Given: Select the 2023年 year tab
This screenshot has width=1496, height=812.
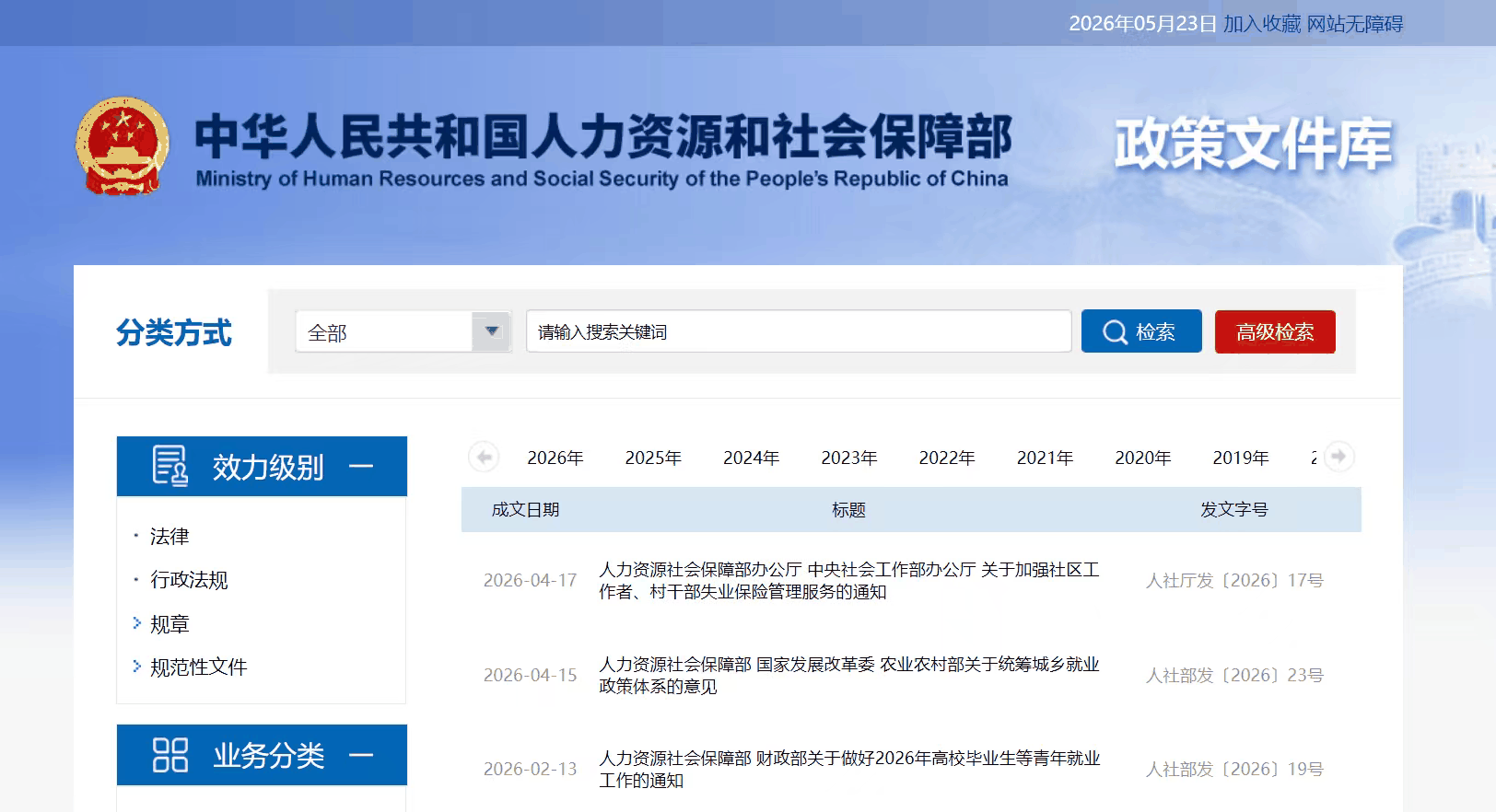Looking at the screenshot, I should click(x=849, y=458).
